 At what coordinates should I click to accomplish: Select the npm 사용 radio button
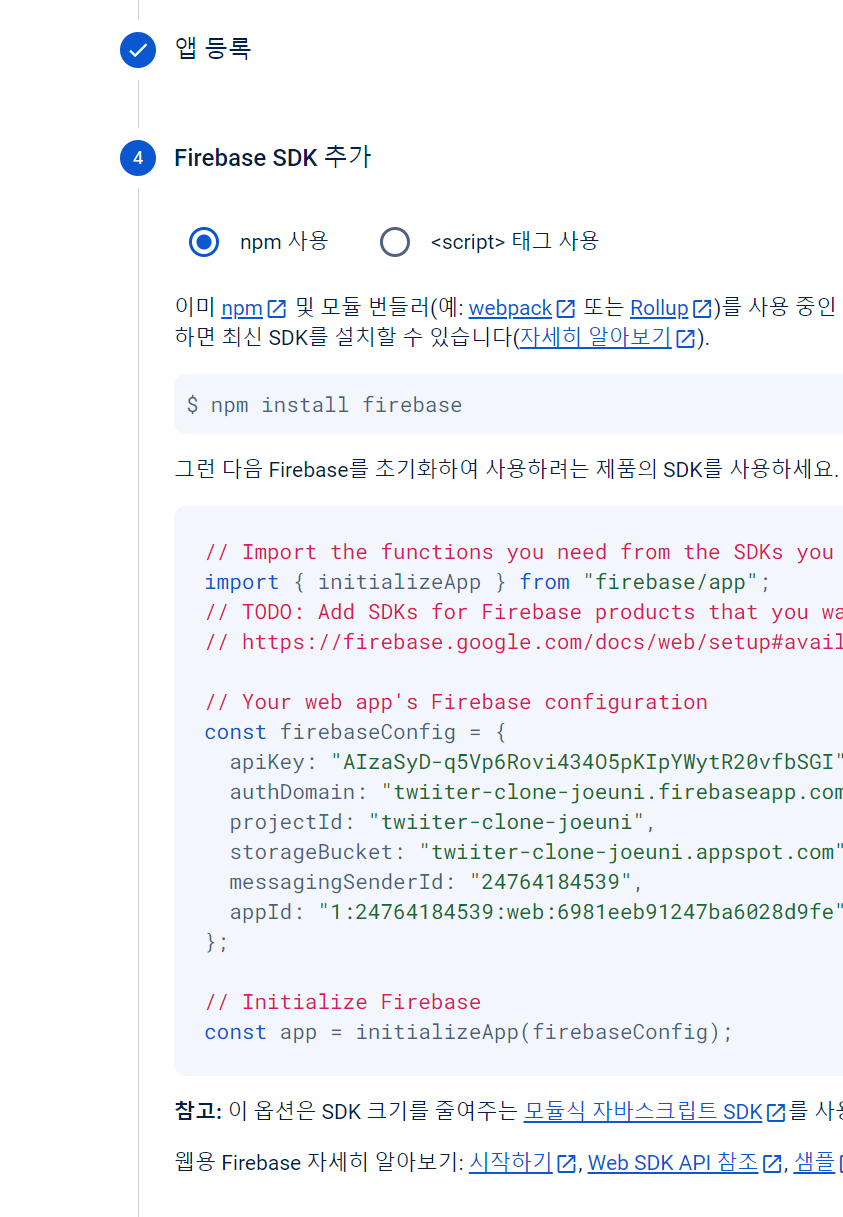coord(204,242)
